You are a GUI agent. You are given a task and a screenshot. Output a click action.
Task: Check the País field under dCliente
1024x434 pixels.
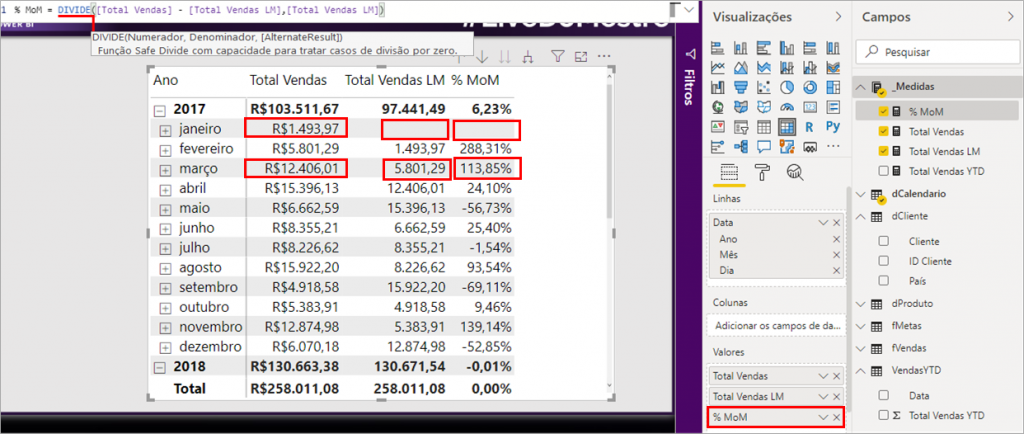click(x=883, y=281)
